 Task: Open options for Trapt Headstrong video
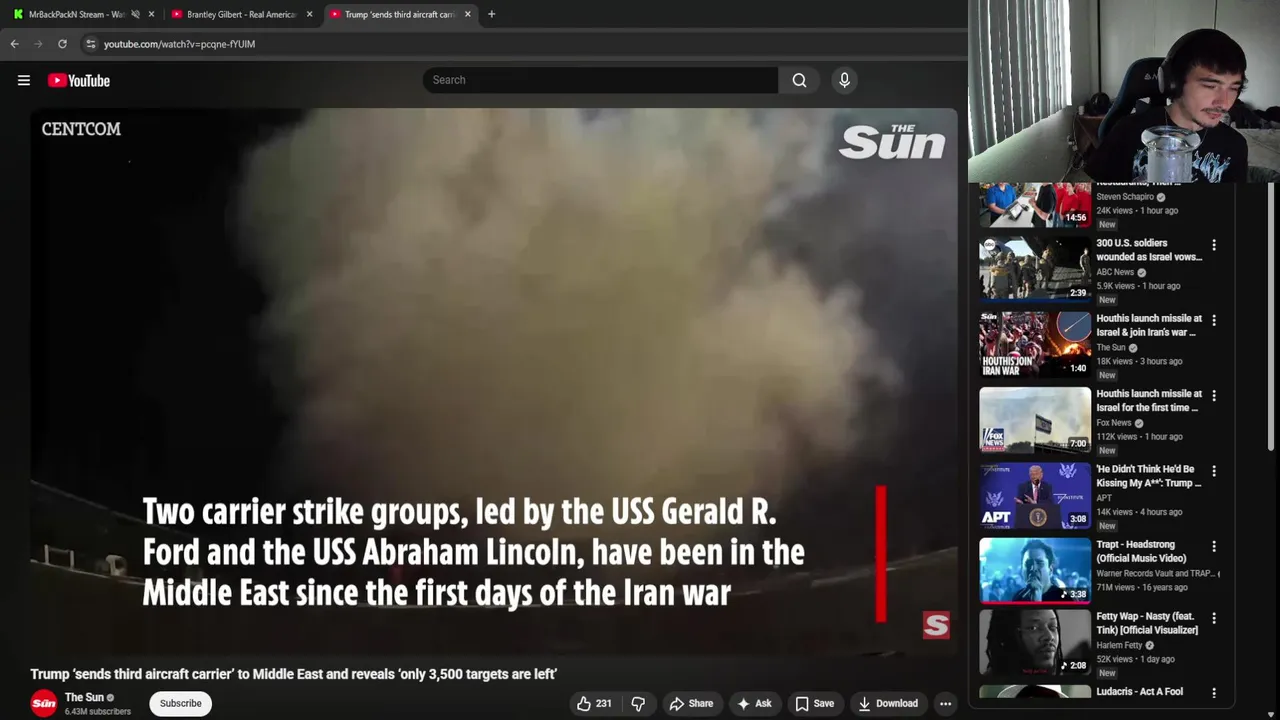(x=1214, y=547)
